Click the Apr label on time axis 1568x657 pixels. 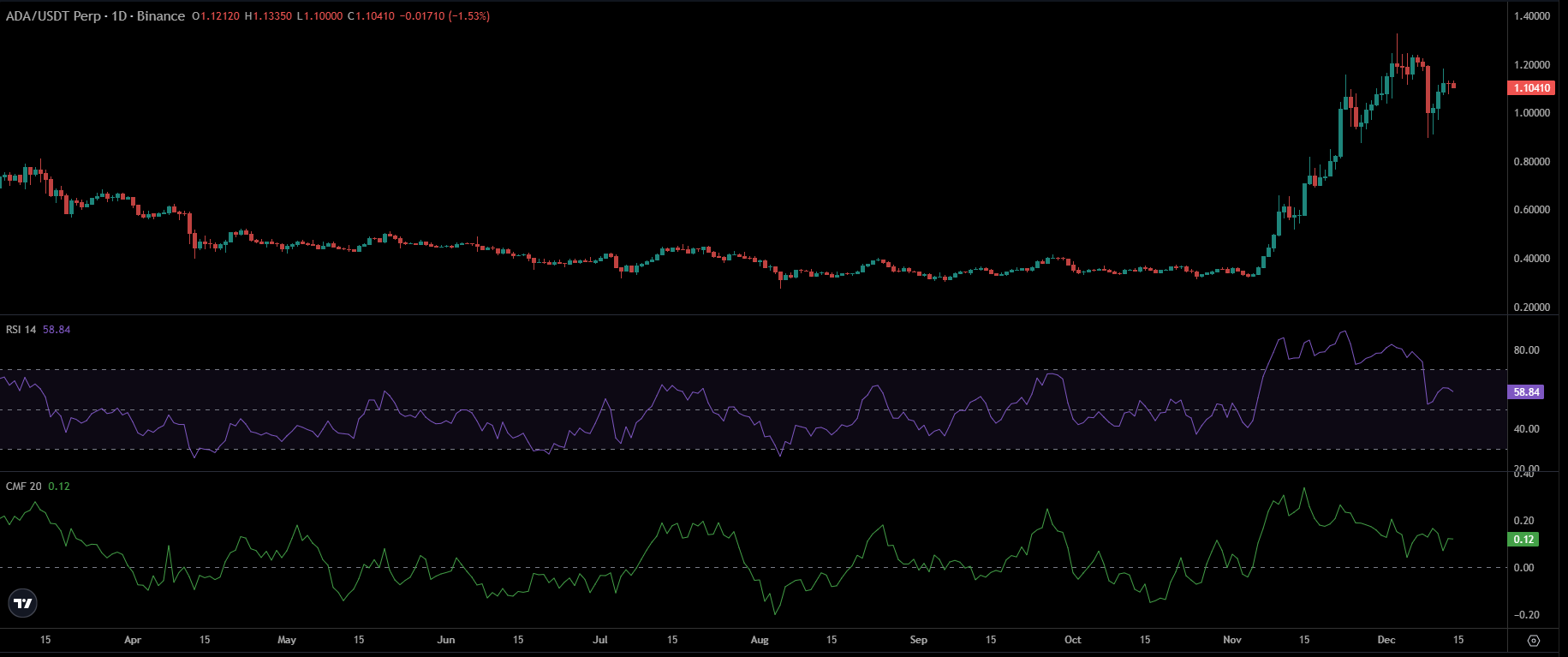coord(133,640)
